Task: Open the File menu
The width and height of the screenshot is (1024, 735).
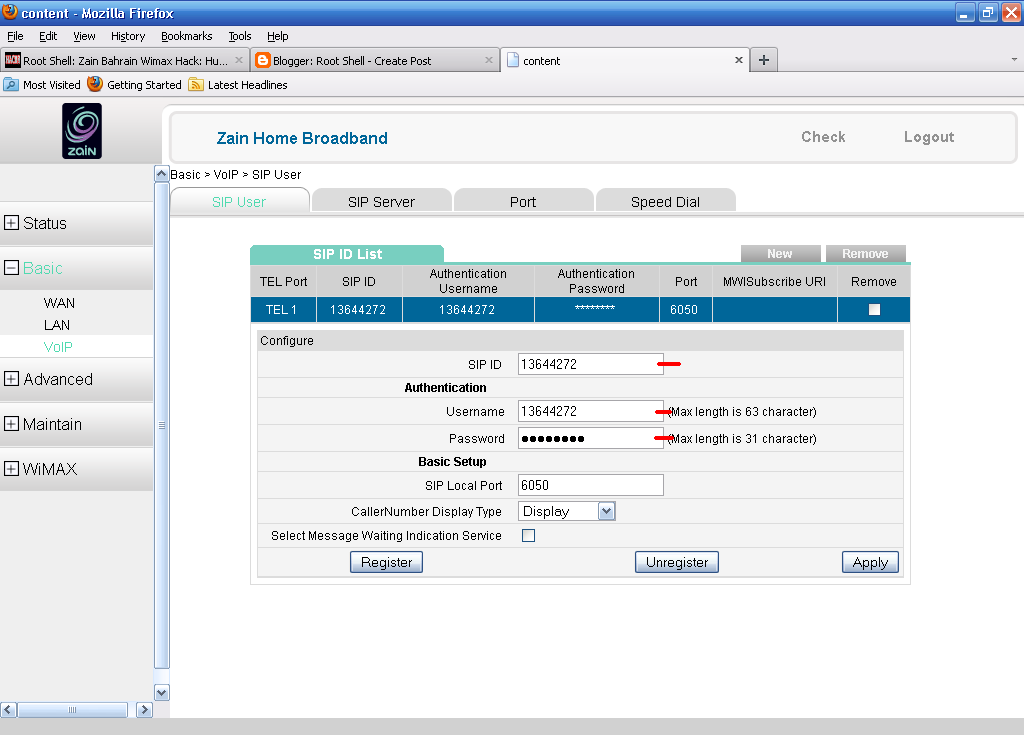Action: [x=15, y=36]
